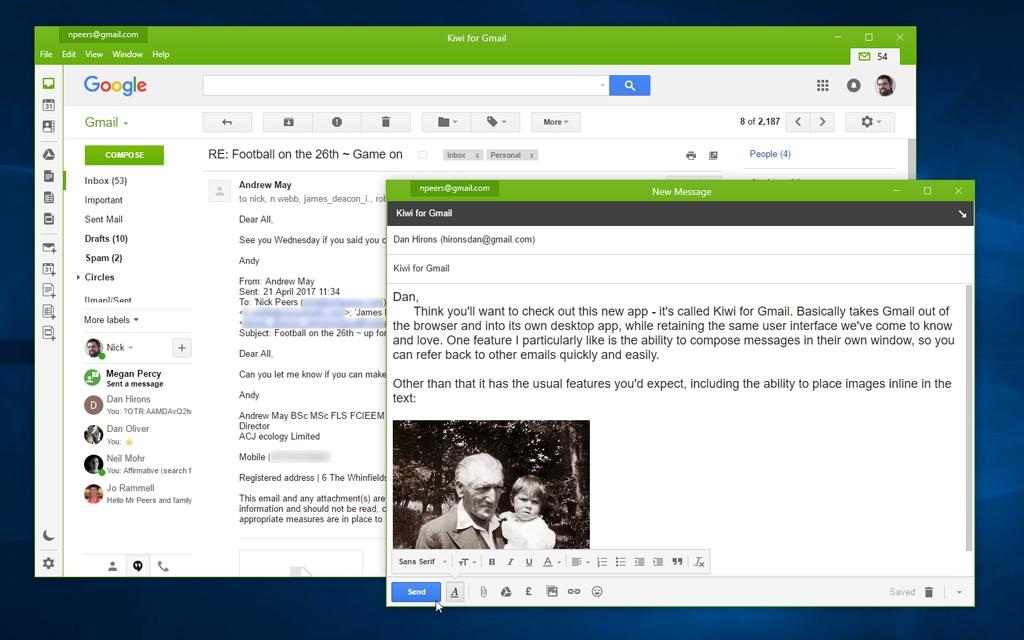Go back to inbox with arrow button
Screen dimensions: 1024x640
(227, 122)
